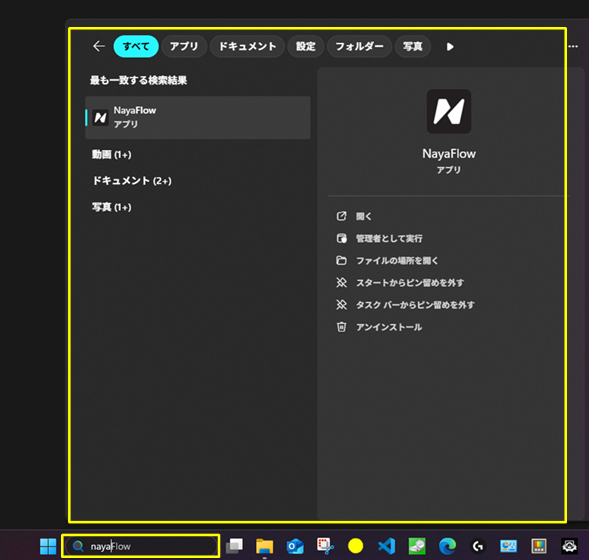
Task: Open Logitech G HUB from taskbar
Action: pos(478,546)
